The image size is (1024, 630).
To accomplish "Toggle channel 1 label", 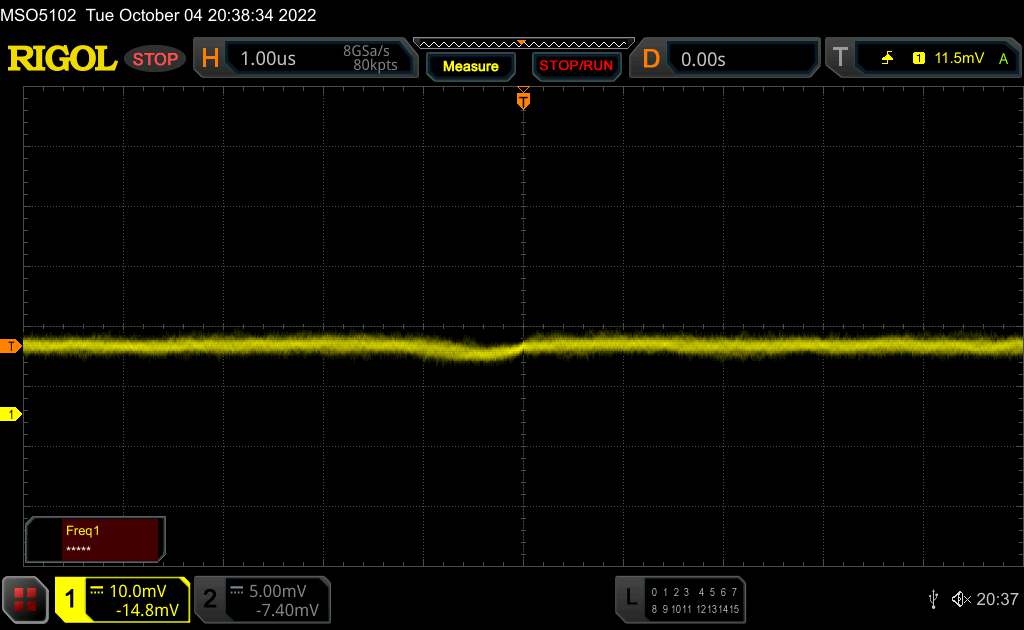I will tap(71, 599).
